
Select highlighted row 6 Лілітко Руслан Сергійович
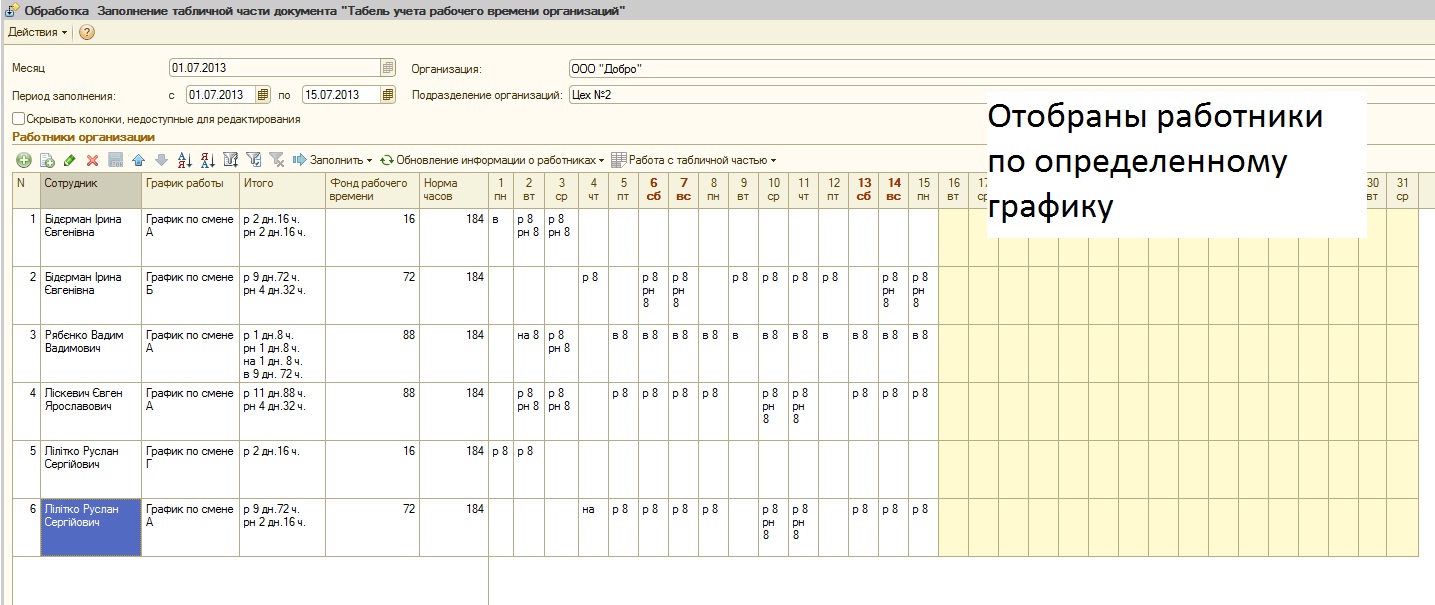(91, 527)
